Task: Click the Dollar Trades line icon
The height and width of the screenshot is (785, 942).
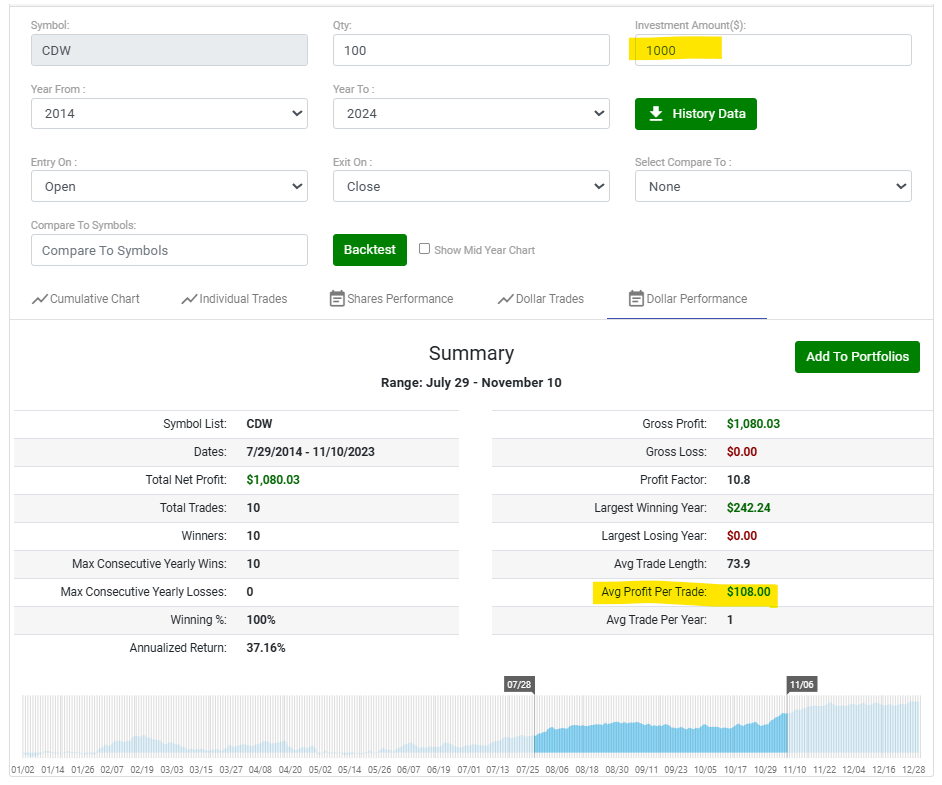Action: (x=506, y=299)
